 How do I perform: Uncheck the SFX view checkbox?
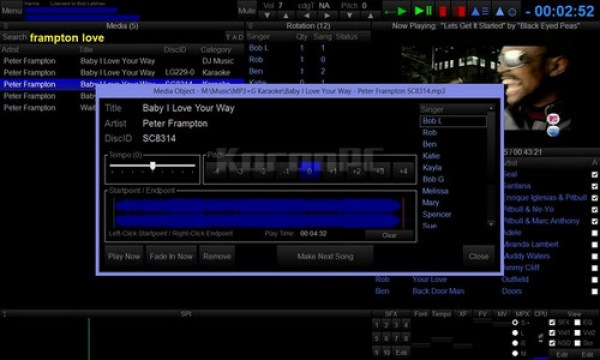click(x=552, y=323)
